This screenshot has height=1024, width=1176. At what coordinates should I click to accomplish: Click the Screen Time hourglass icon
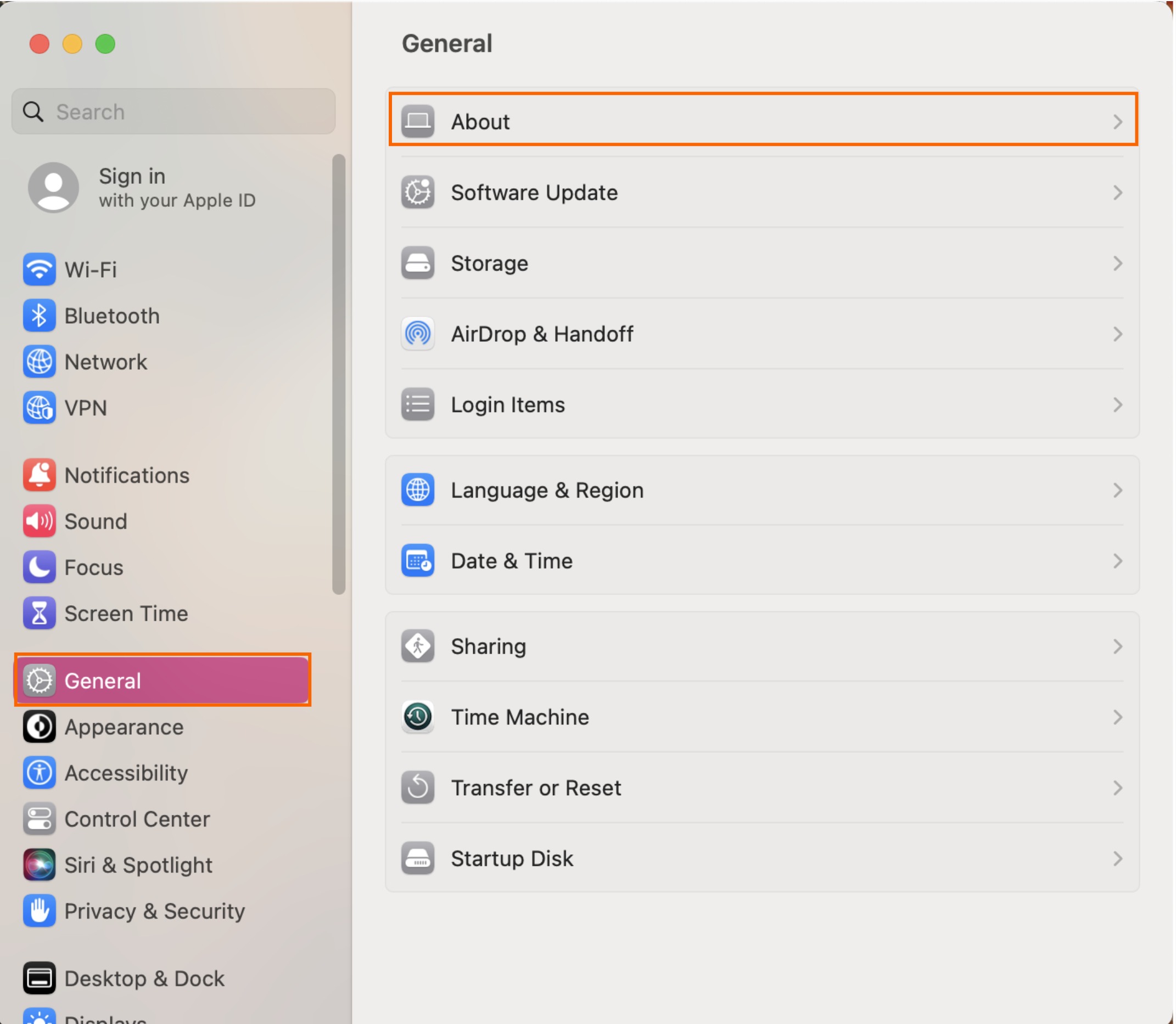[x=40, y=614]
